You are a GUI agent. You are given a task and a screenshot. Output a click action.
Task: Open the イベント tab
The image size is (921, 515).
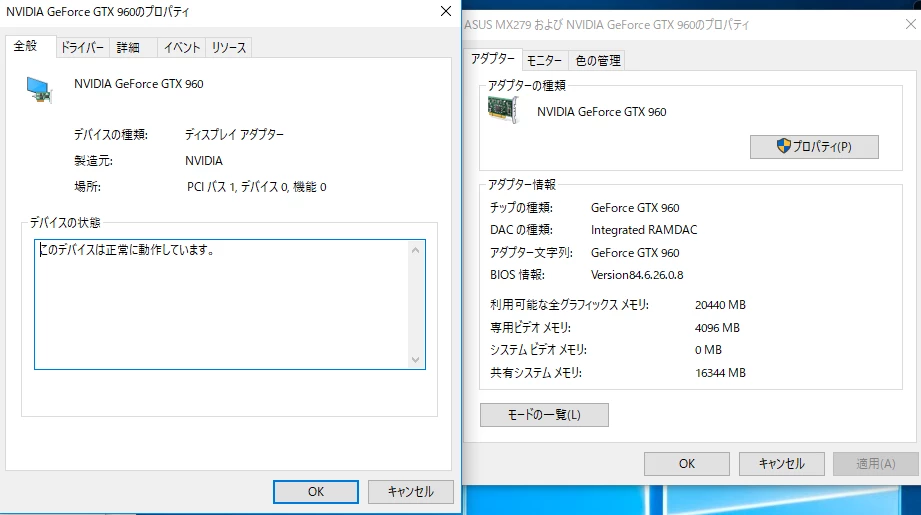[x=181, y=48]
